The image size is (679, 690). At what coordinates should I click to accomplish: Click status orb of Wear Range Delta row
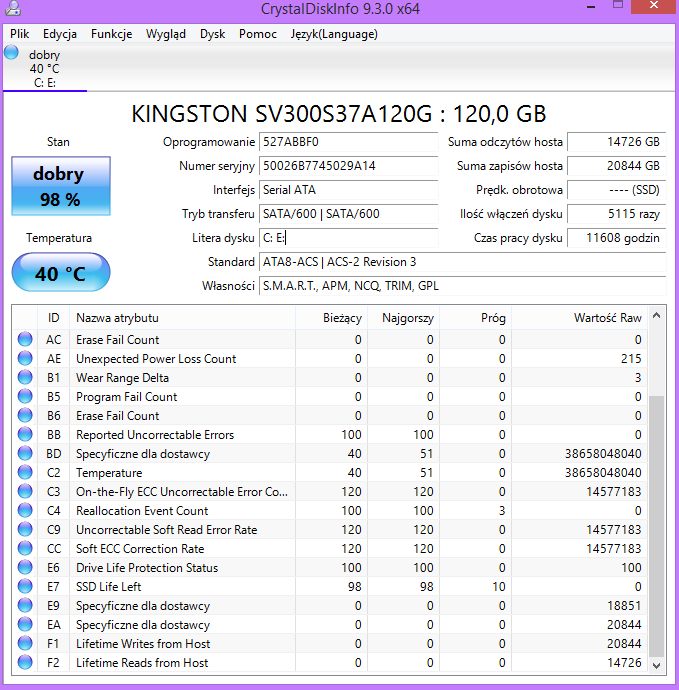[25, 377]
